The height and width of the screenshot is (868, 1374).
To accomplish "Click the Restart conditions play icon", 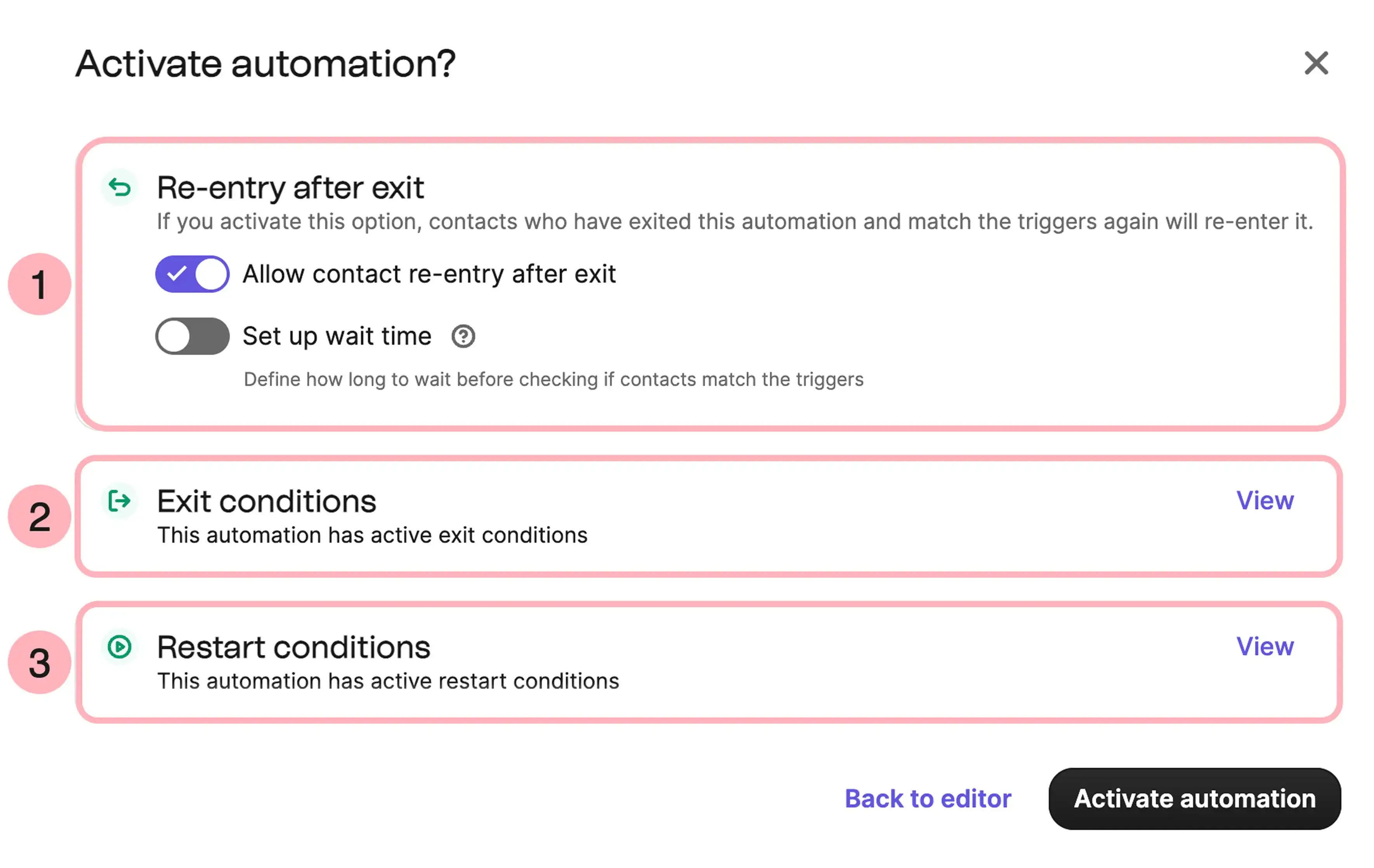I will pyautogui.click(x=120, y=647).
